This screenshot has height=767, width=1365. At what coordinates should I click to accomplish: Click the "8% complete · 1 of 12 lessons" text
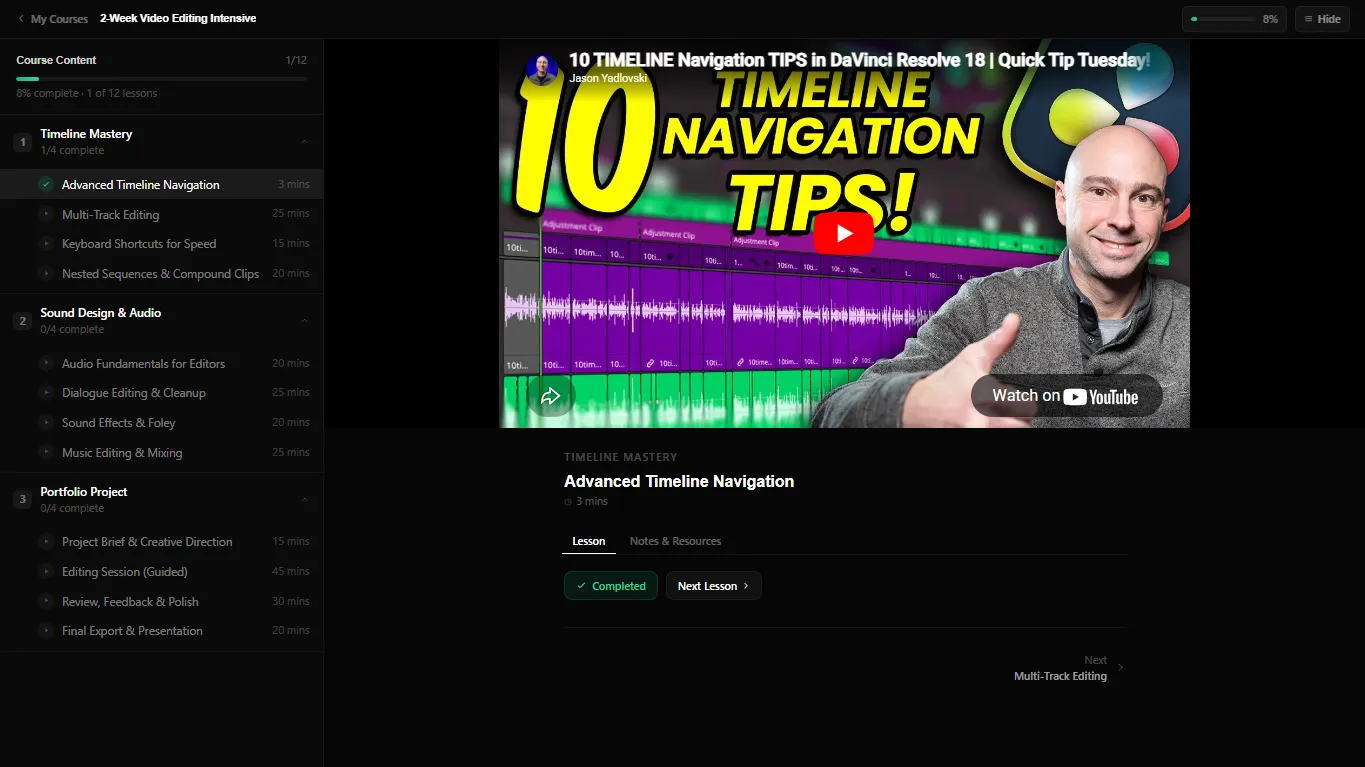(x=87, y=93)
